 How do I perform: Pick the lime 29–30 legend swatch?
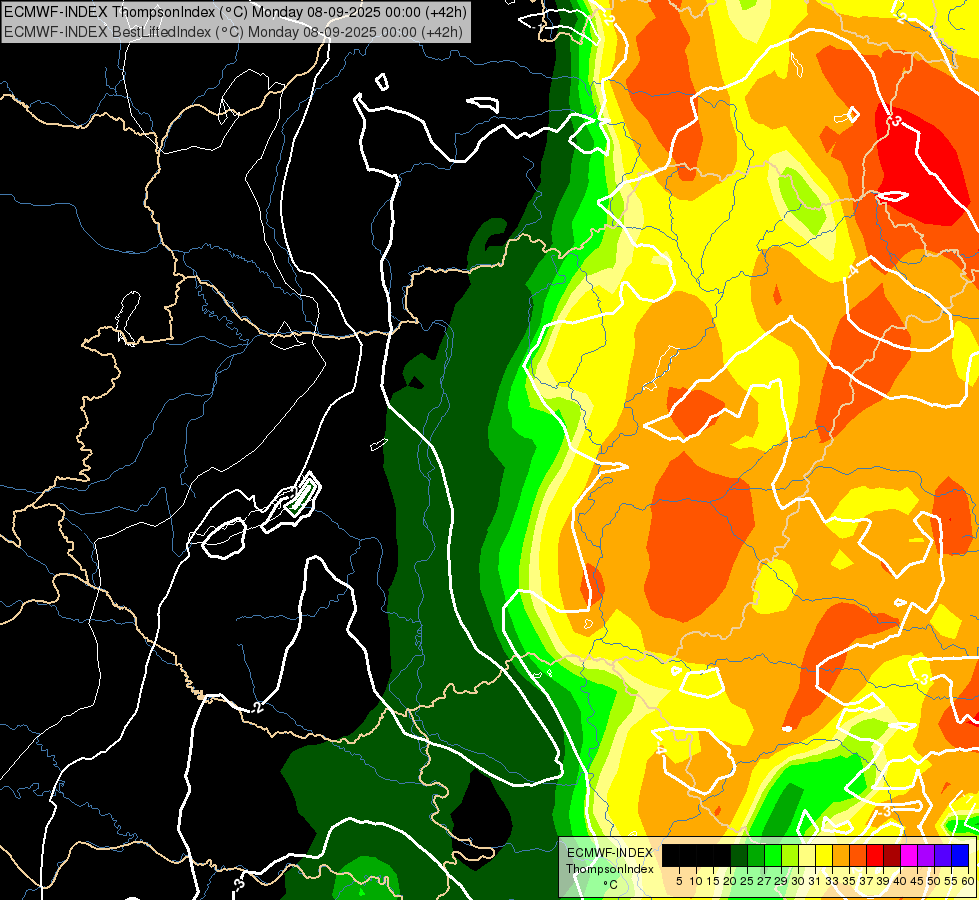coord(790,855)
